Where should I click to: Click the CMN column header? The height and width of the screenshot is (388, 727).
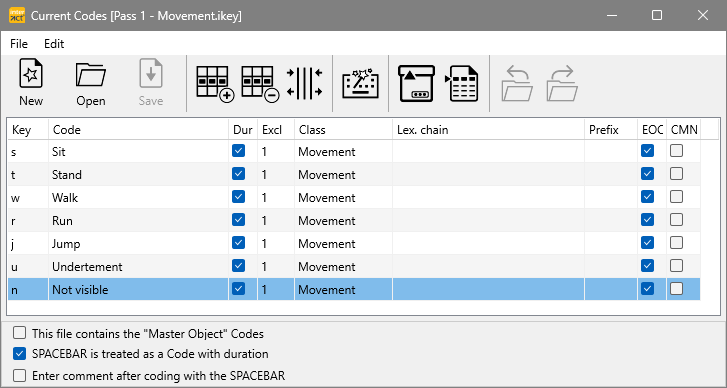click(684, 130)
